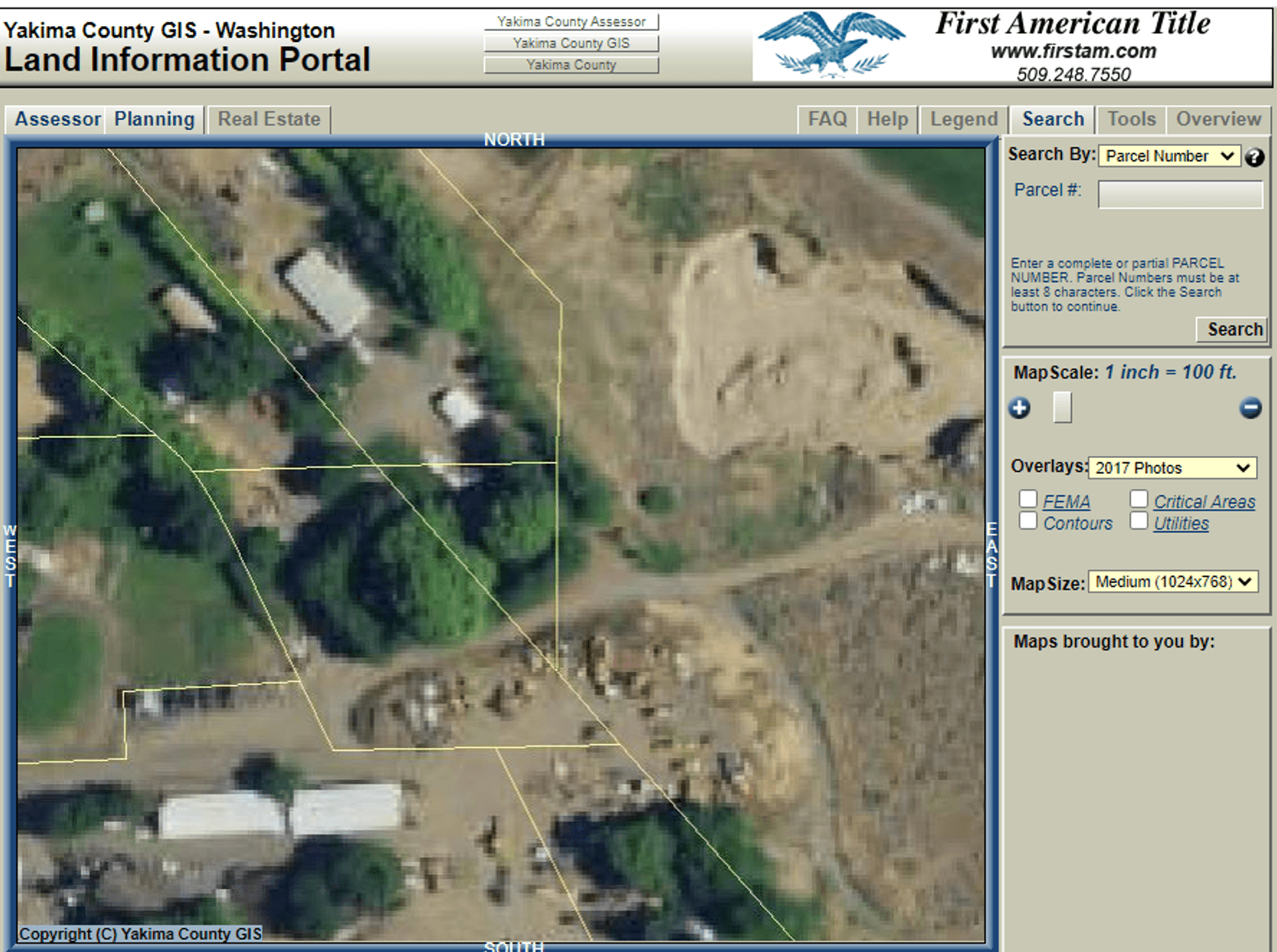
Task: Select the Legend tab
Action: pyautogui.click(x=962, y=119)
